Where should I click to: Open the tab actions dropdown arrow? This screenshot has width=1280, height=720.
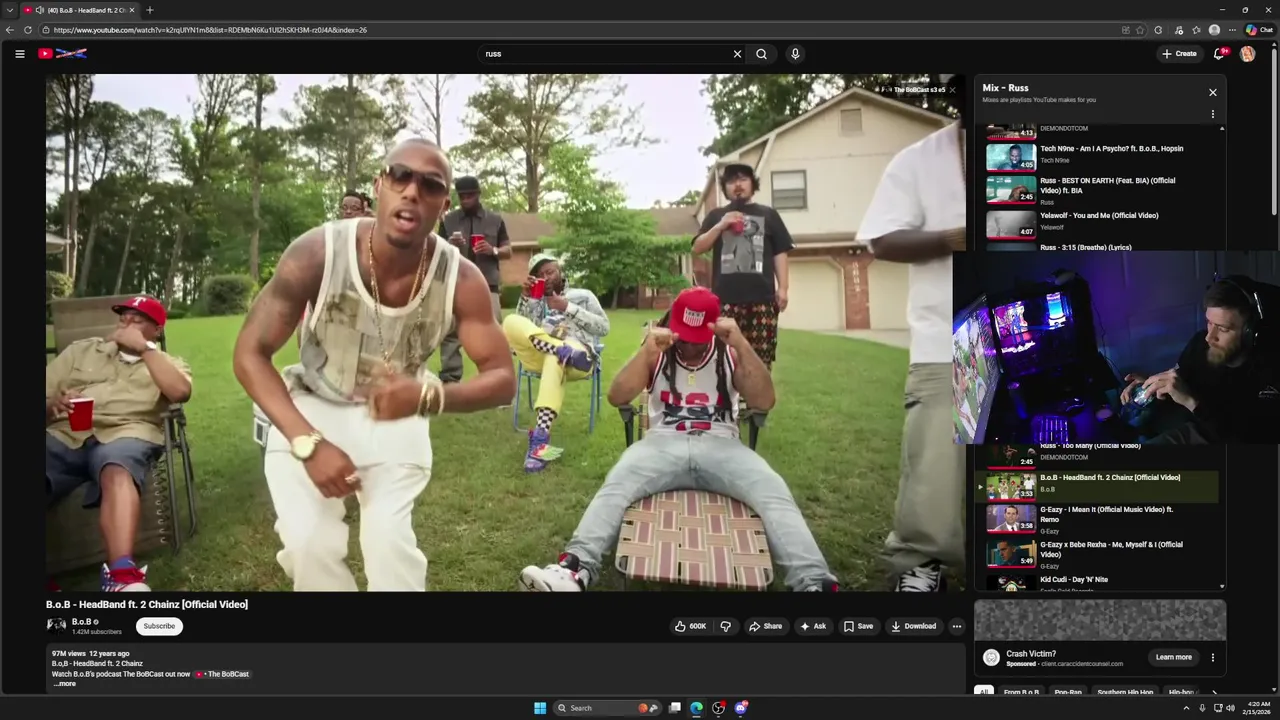pos(10,10)
